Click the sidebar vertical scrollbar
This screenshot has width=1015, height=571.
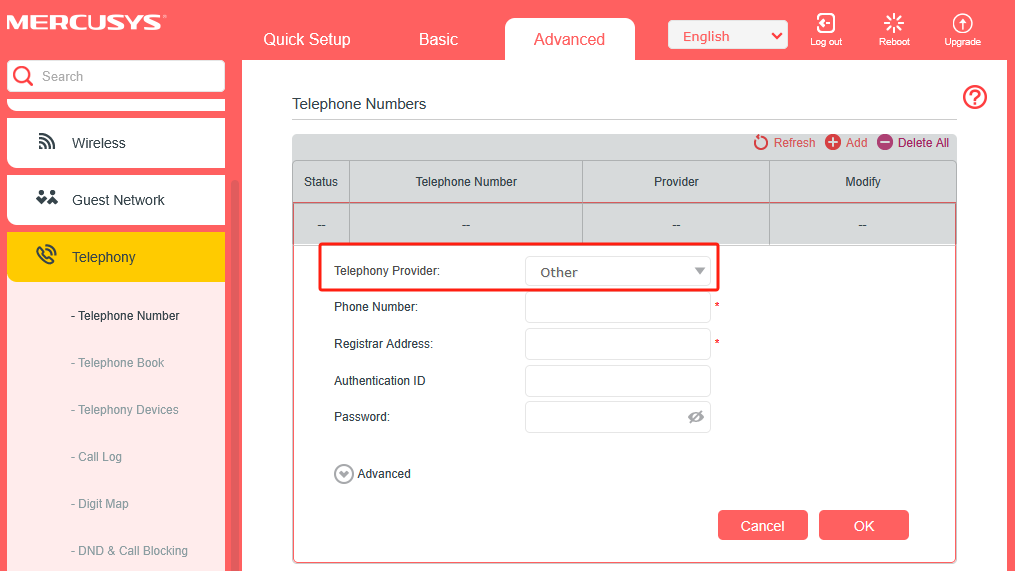click(x=235, y=375)
